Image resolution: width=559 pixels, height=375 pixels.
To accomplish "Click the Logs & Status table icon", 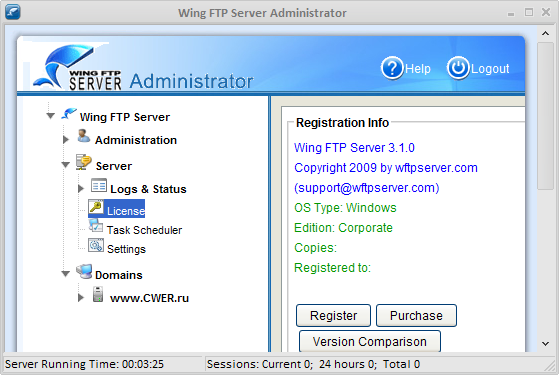I will [x=99, y=185].
